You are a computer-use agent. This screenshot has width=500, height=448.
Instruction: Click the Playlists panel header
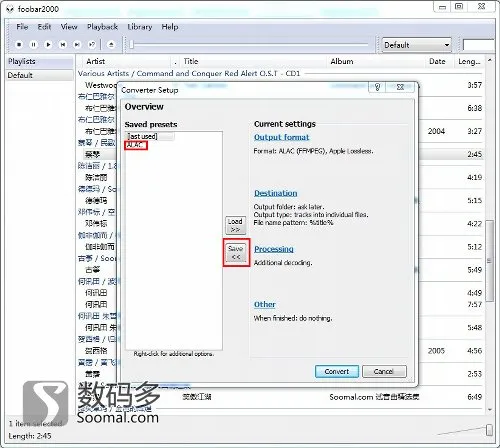40,61
